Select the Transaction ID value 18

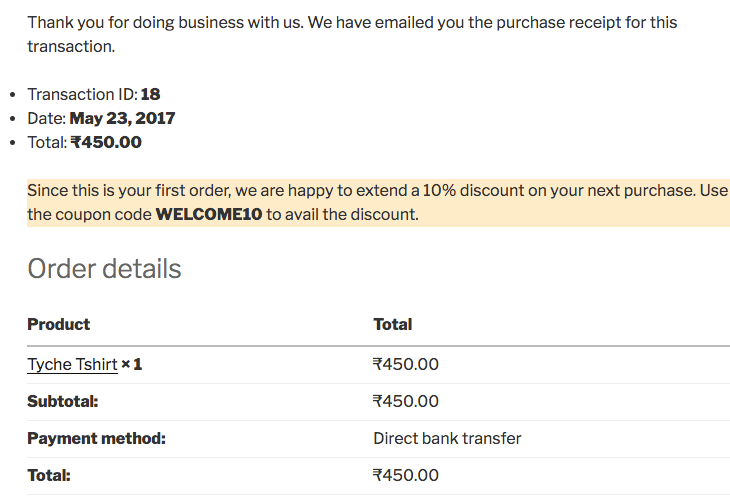(x=150, y=95)
